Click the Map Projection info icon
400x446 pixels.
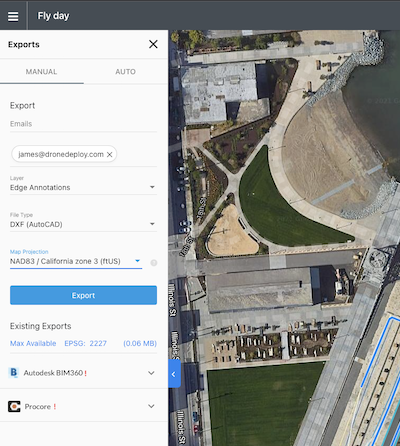point(154,263)
